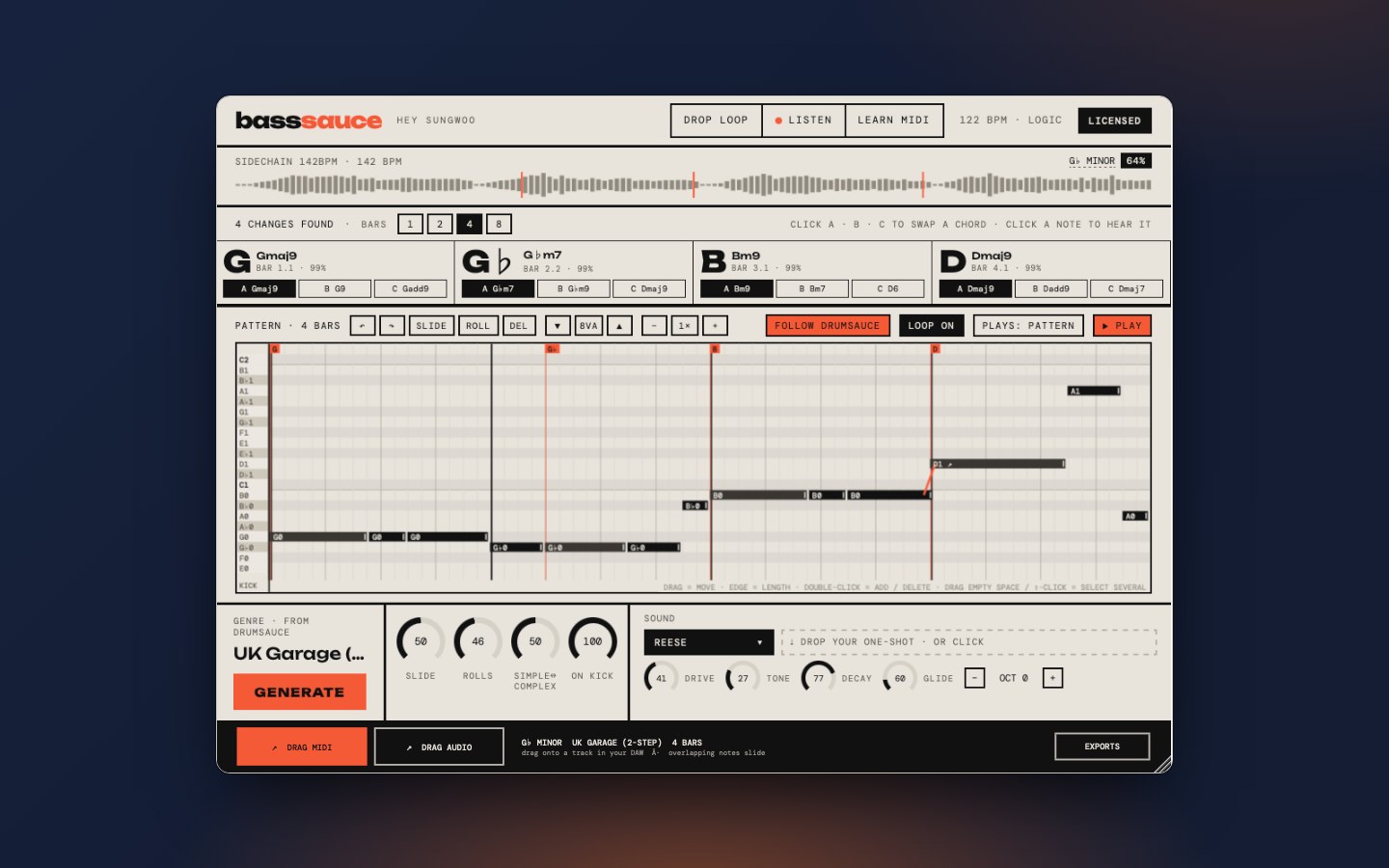Select chord option B Bm7
This screenshot has width=1389, height=868.
pos(812,288)
